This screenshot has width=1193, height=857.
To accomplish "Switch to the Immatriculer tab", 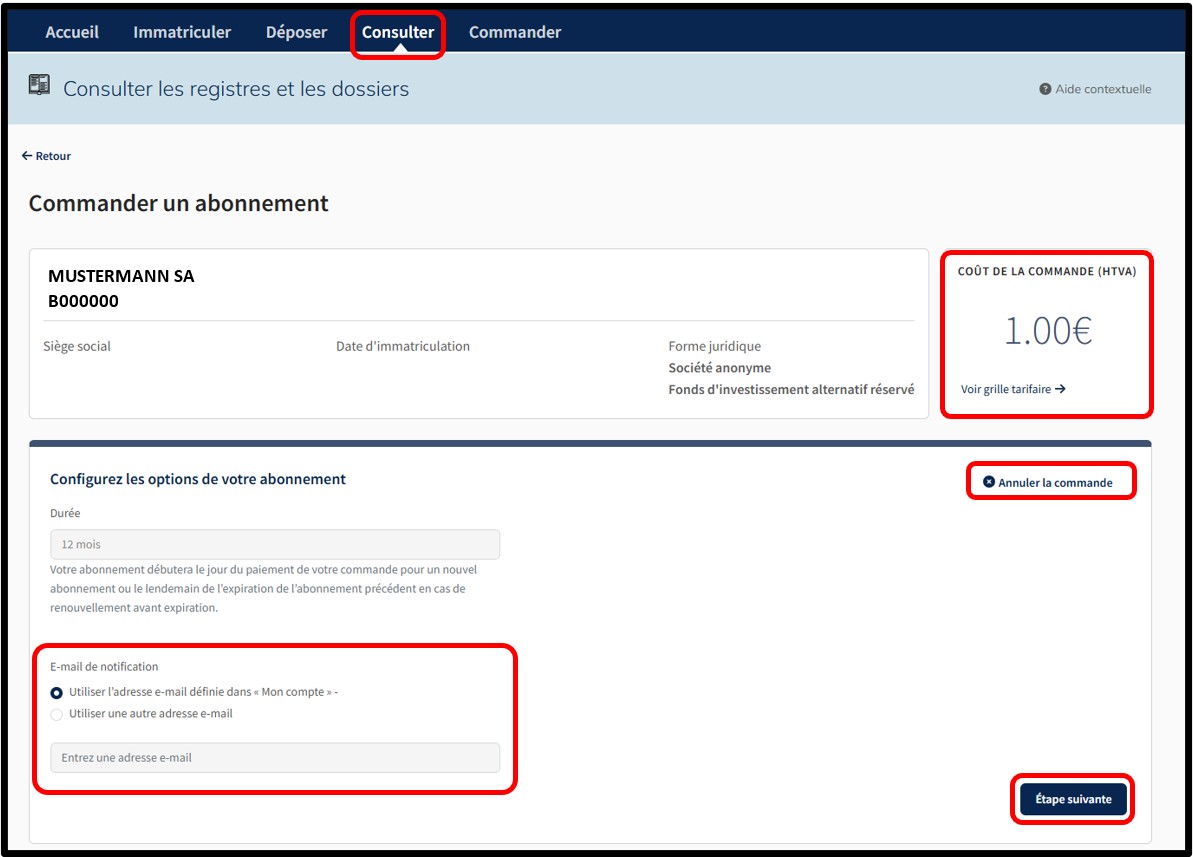I will point(182,32).
